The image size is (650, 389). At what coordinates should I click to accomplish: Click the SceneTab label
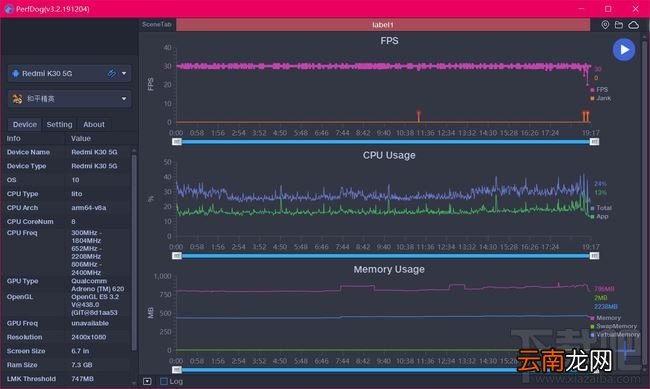click(157, 24)
